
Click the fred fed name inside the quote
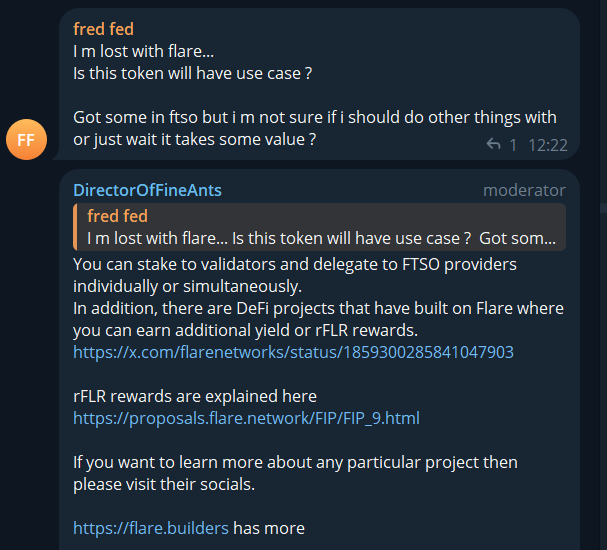click(117, 216)
